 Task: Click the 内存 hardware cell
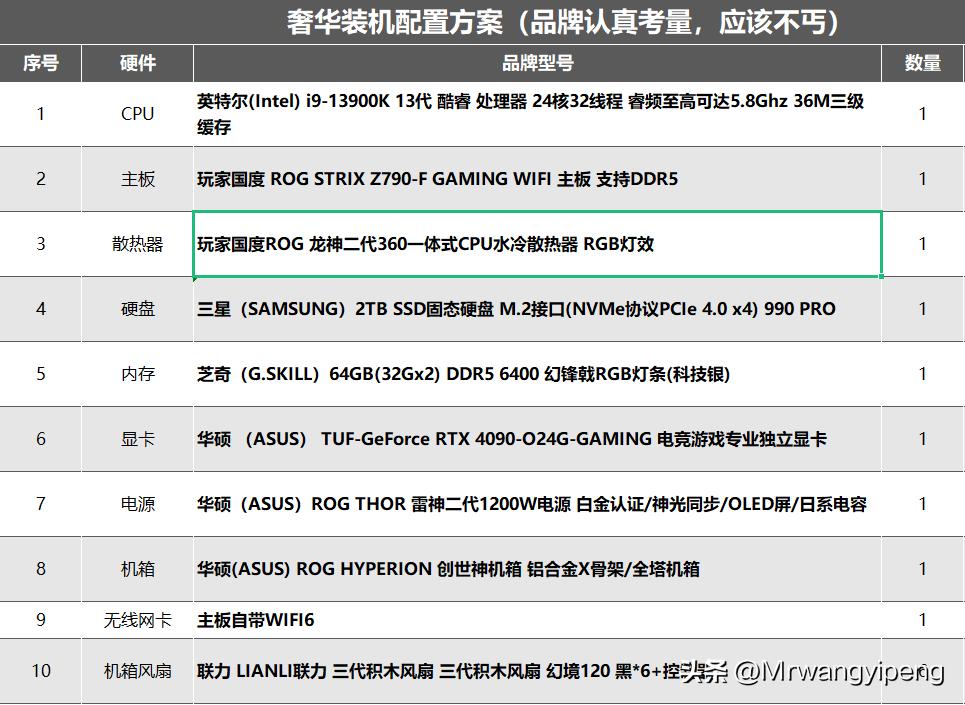click(x=137, y=374)
